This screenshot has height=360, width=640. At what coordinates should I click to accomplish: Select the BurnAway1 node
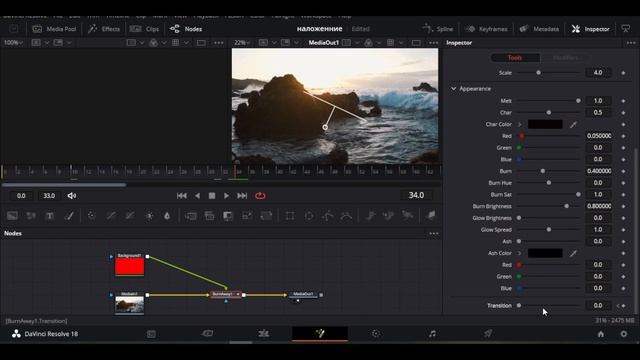[226, 294]
